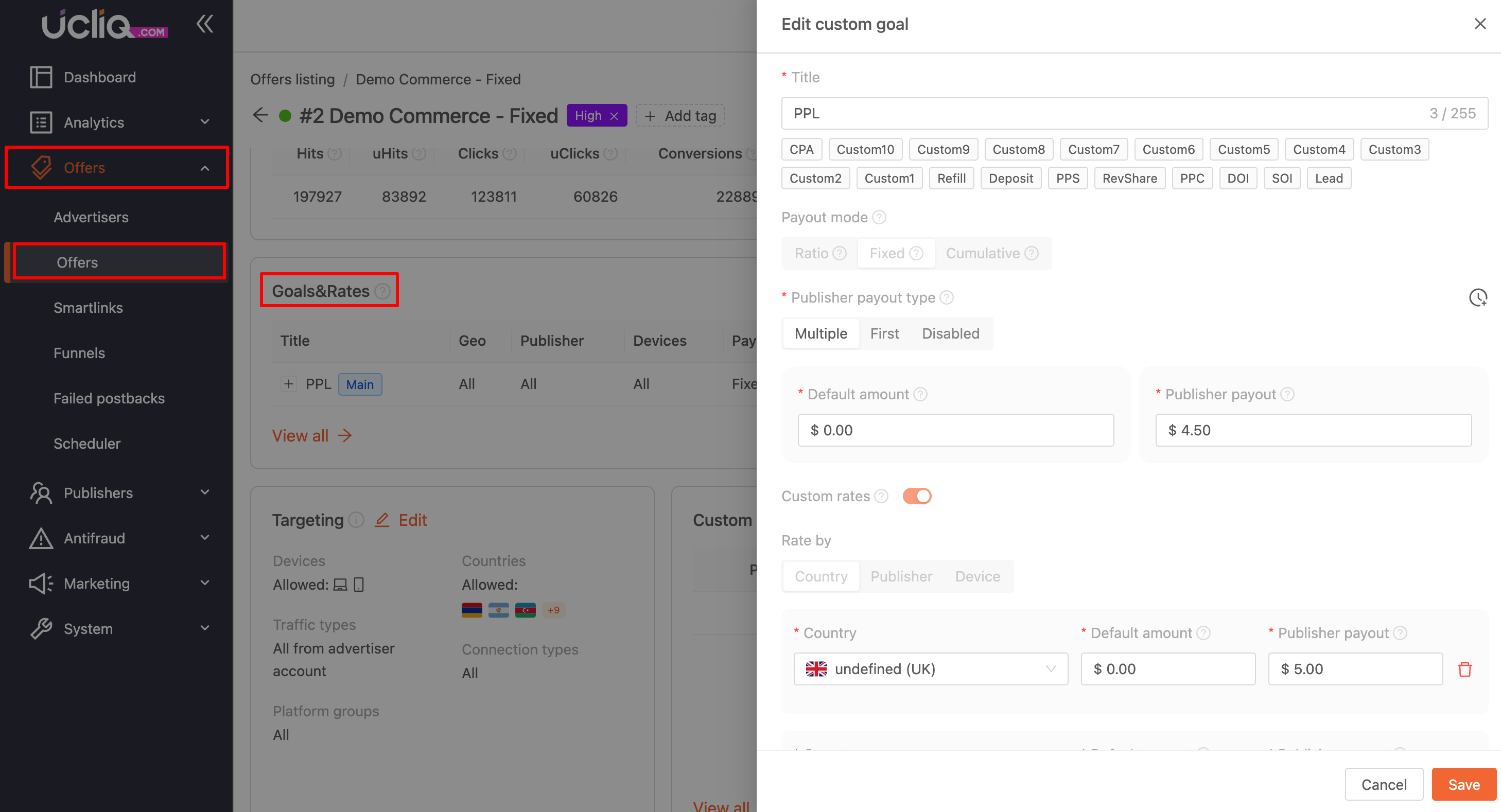Click the back arrow next to offer title
Viewport: 1501px width, 812px height.
[x=260, y=115]
